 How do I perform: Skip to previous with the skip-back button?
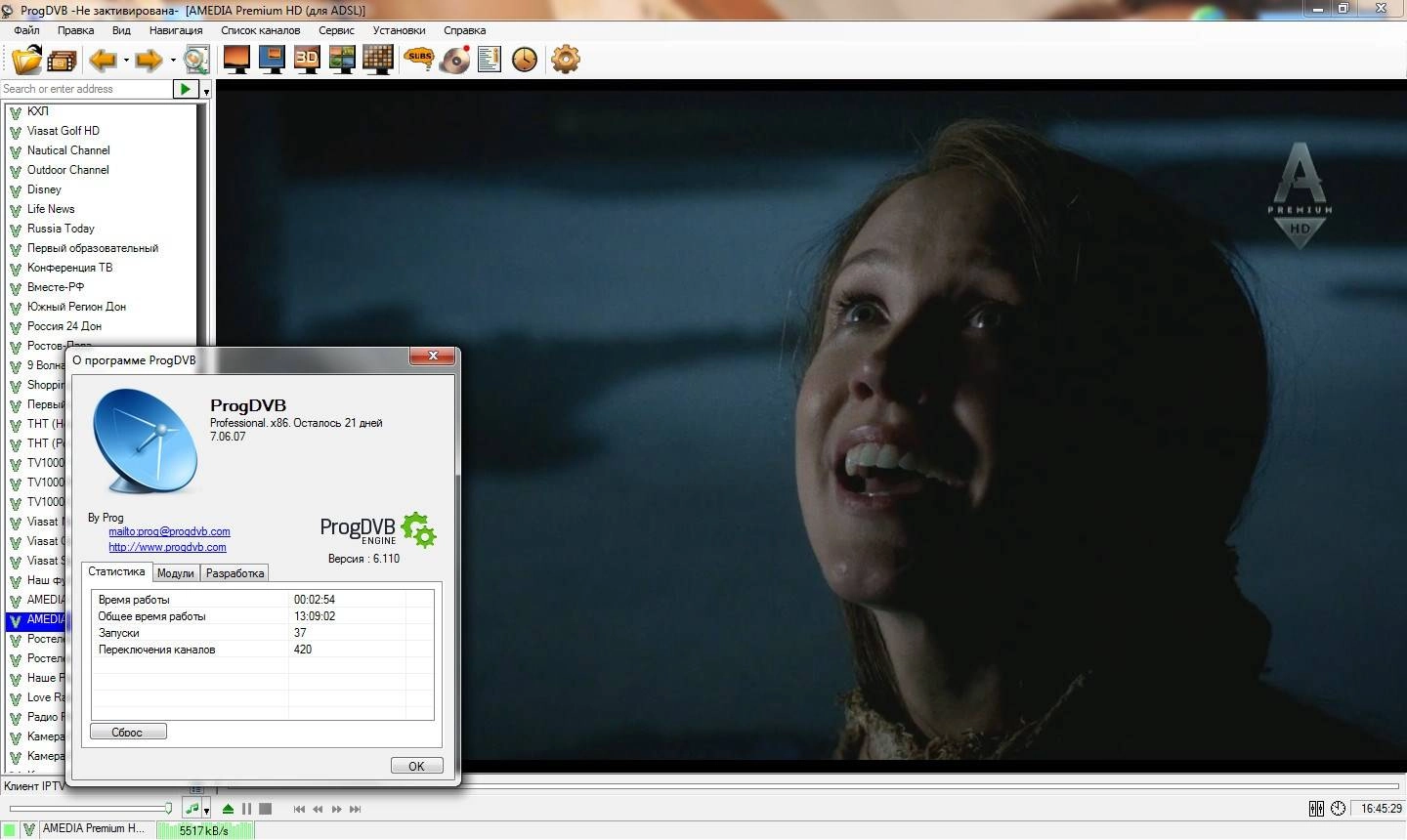(299, 809)
